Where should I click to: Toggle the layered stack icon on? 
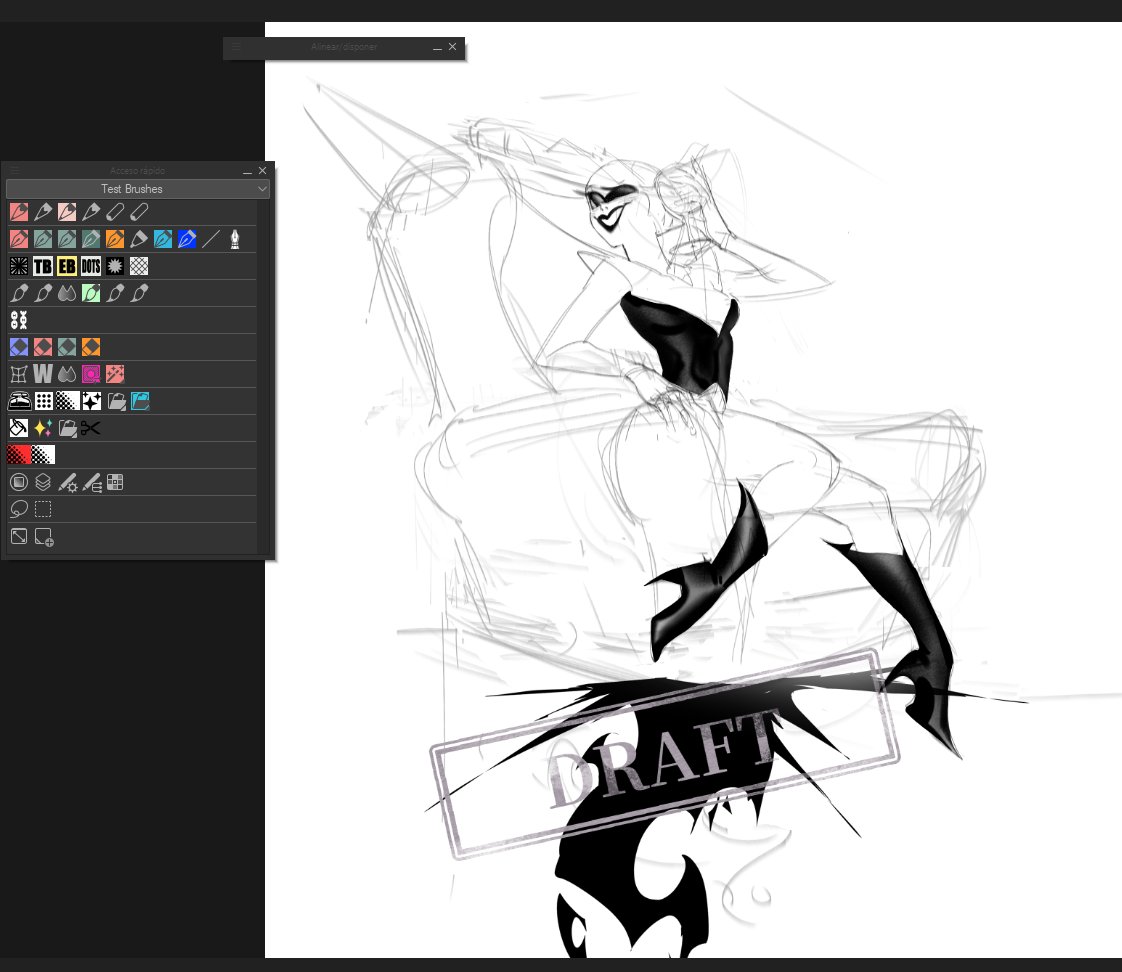point(42,481)
